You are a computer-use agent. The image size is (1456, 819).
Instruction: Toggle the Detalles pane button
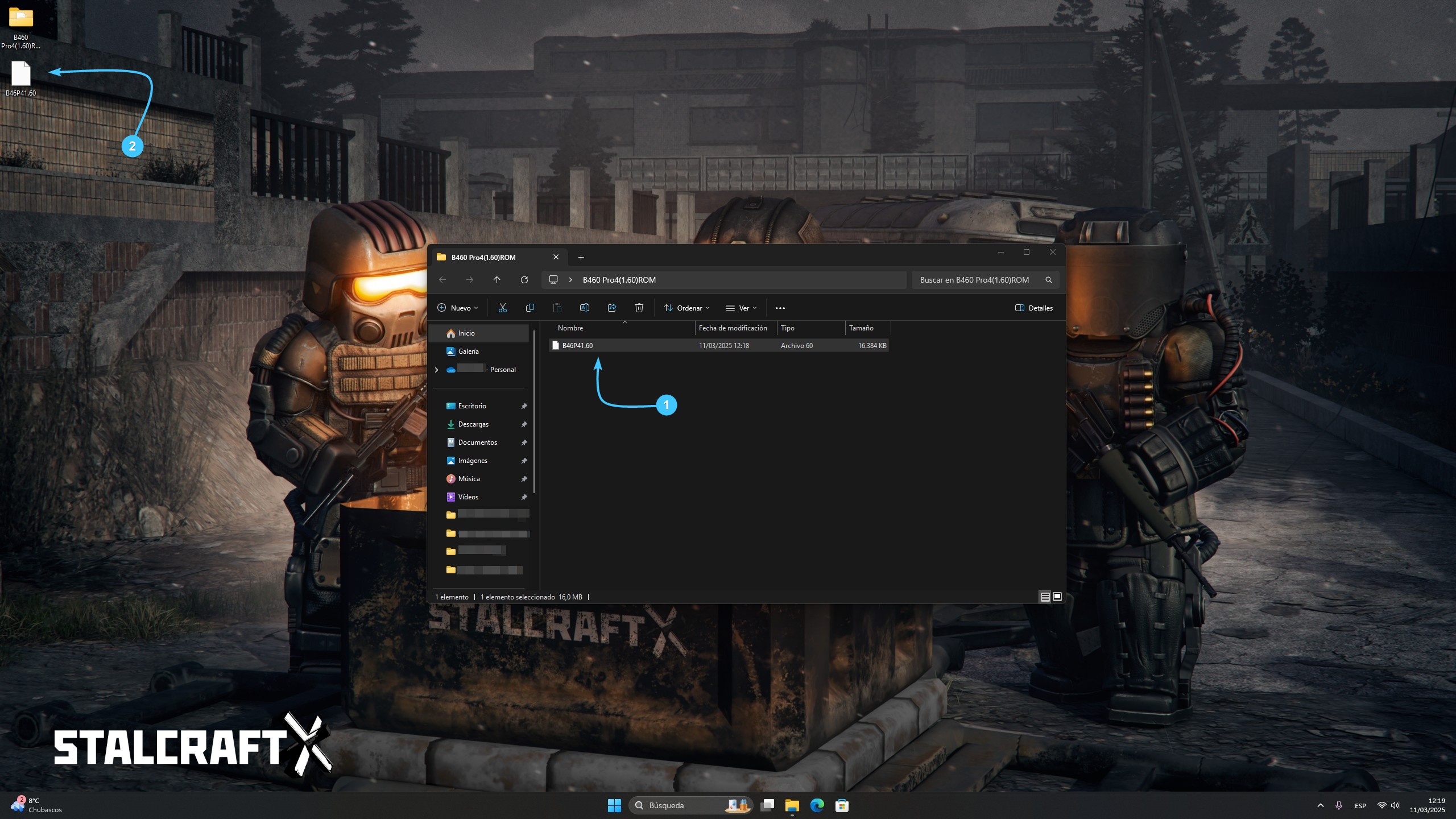1034,308
